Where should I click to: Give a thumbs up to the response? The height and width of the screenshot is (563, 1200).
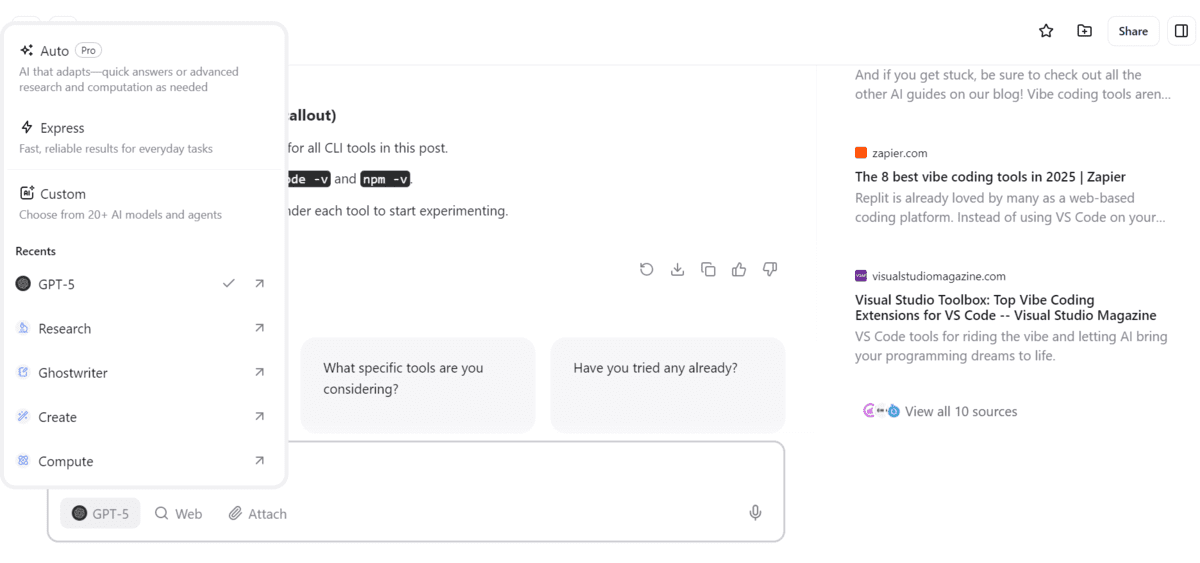(x=739, y=269)
